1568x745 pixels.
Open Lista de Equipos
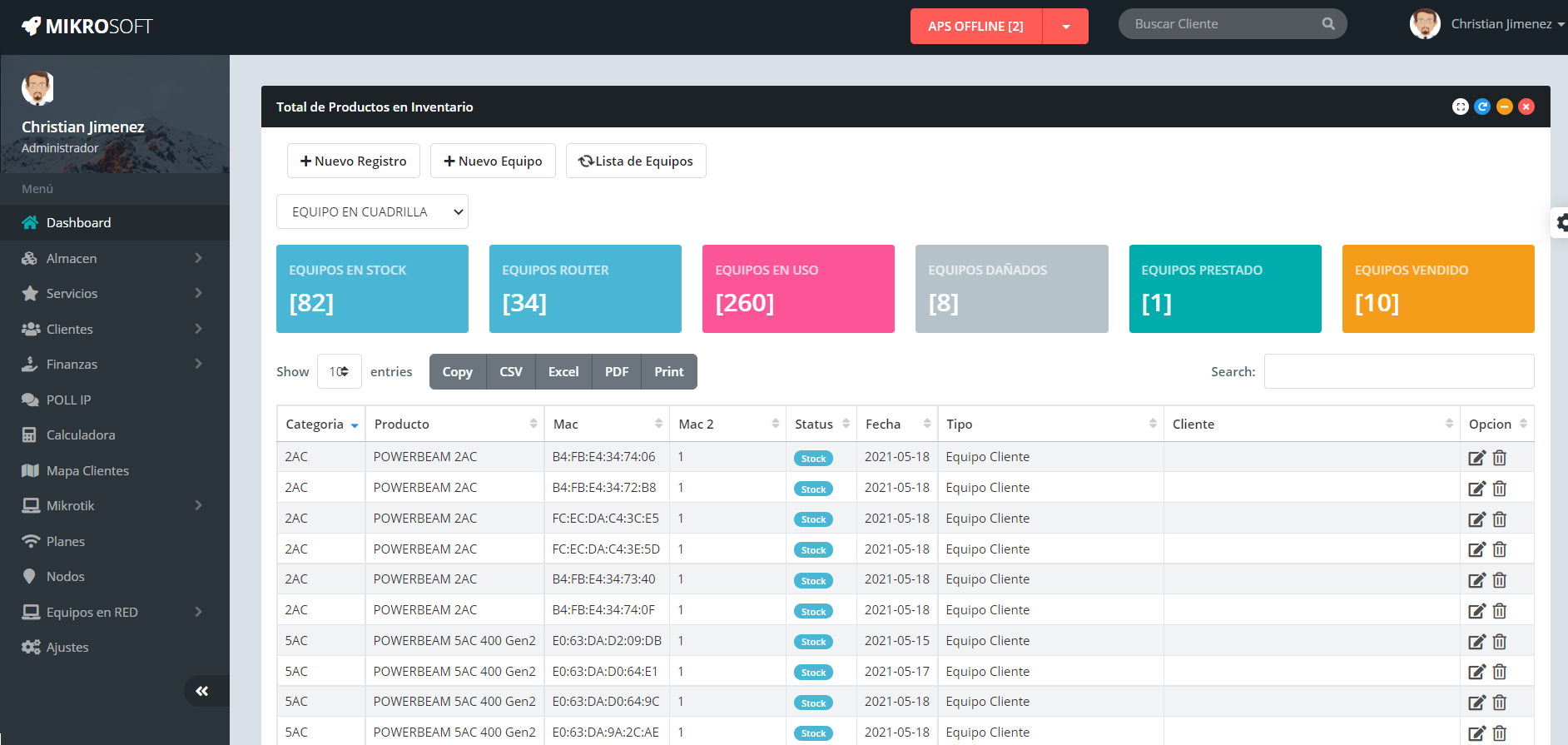coord(636,161)
